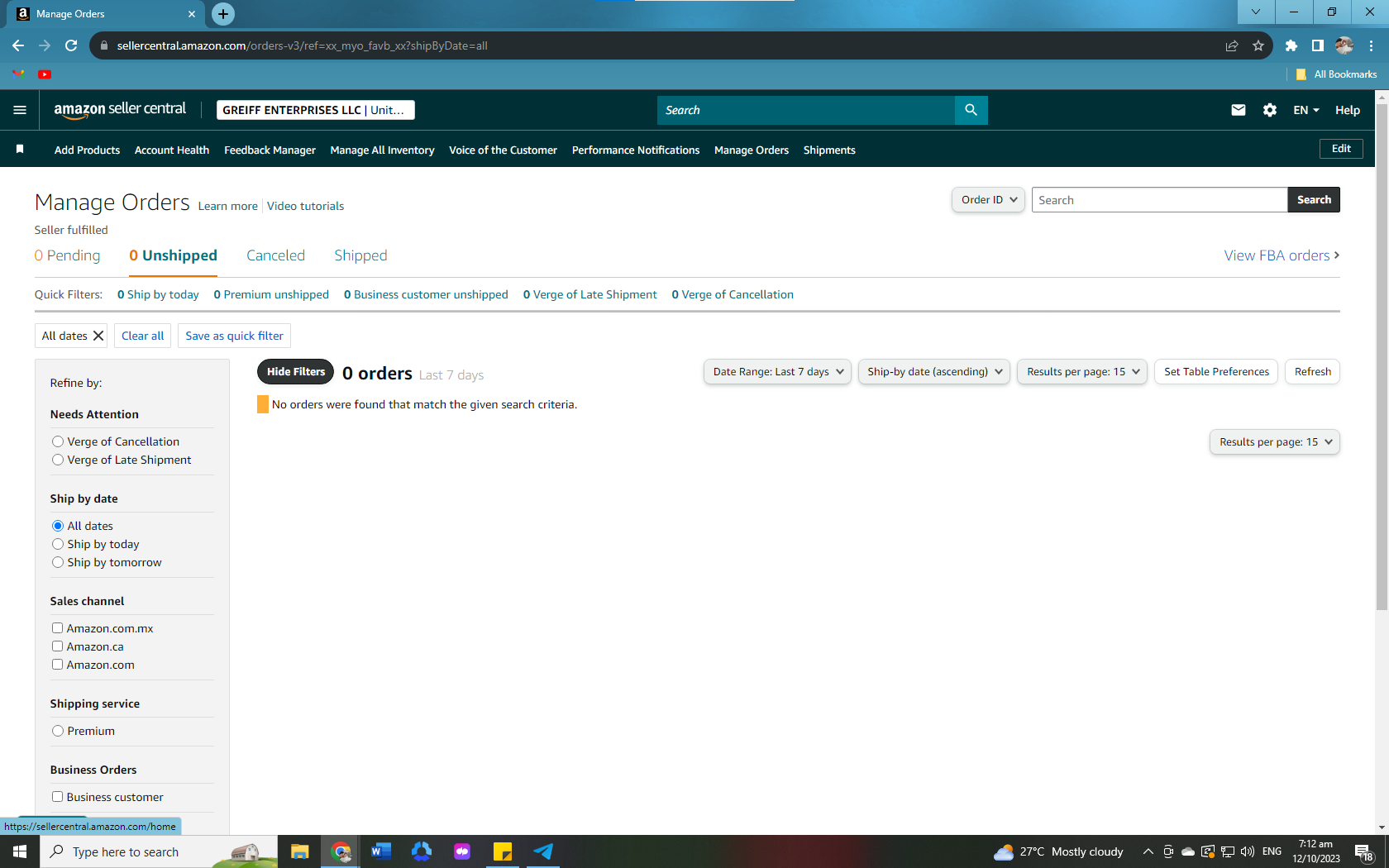Open the top Results per page dropdown

click(1082, 372)
